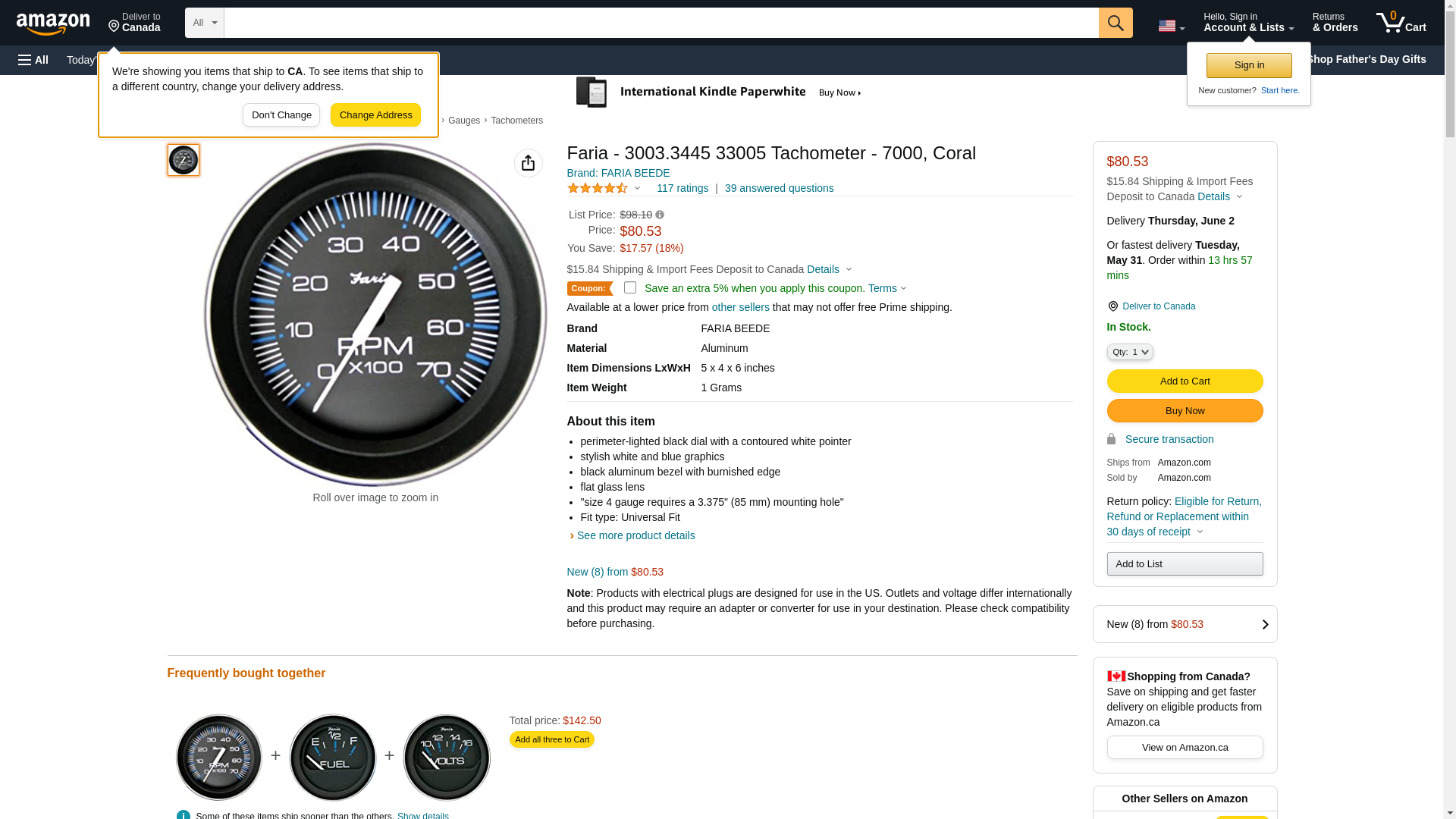This screenshot has width=1456, height=819.
Task: Click the search magnifier button
Action: (1116, 23)
